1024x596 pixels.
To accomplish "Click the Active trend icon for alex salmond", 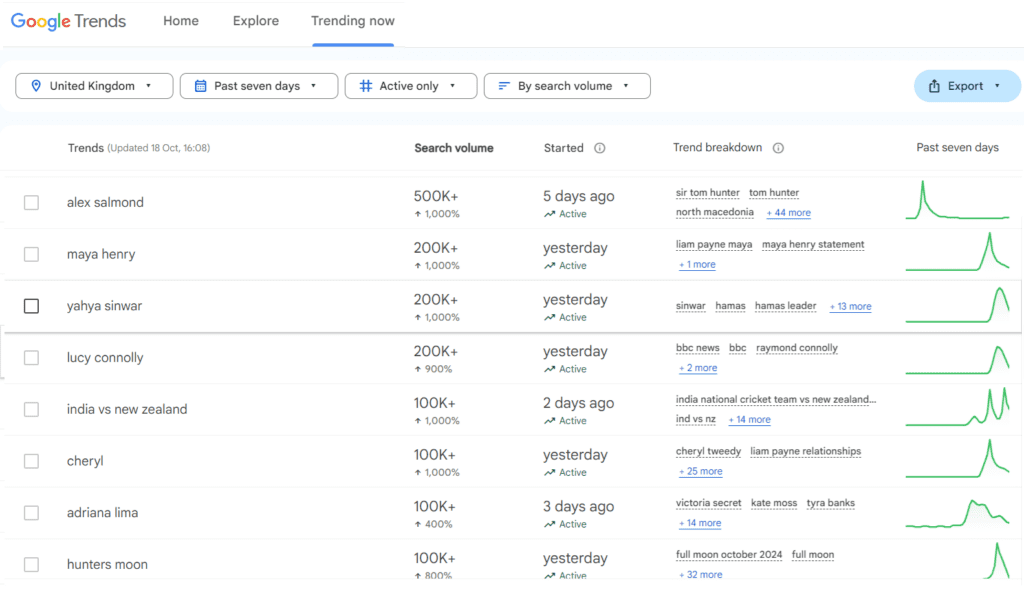I will tap(549, 214).
